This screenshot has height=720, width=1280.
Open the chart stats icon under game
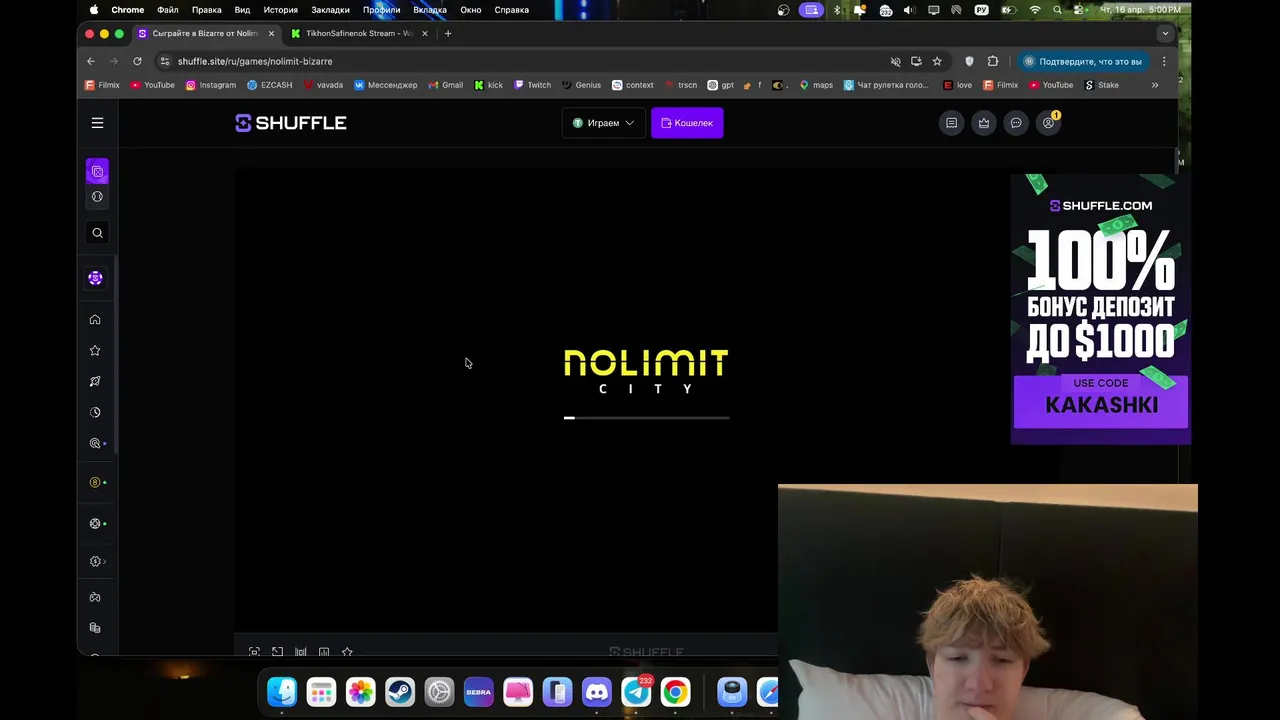(324, 652)
